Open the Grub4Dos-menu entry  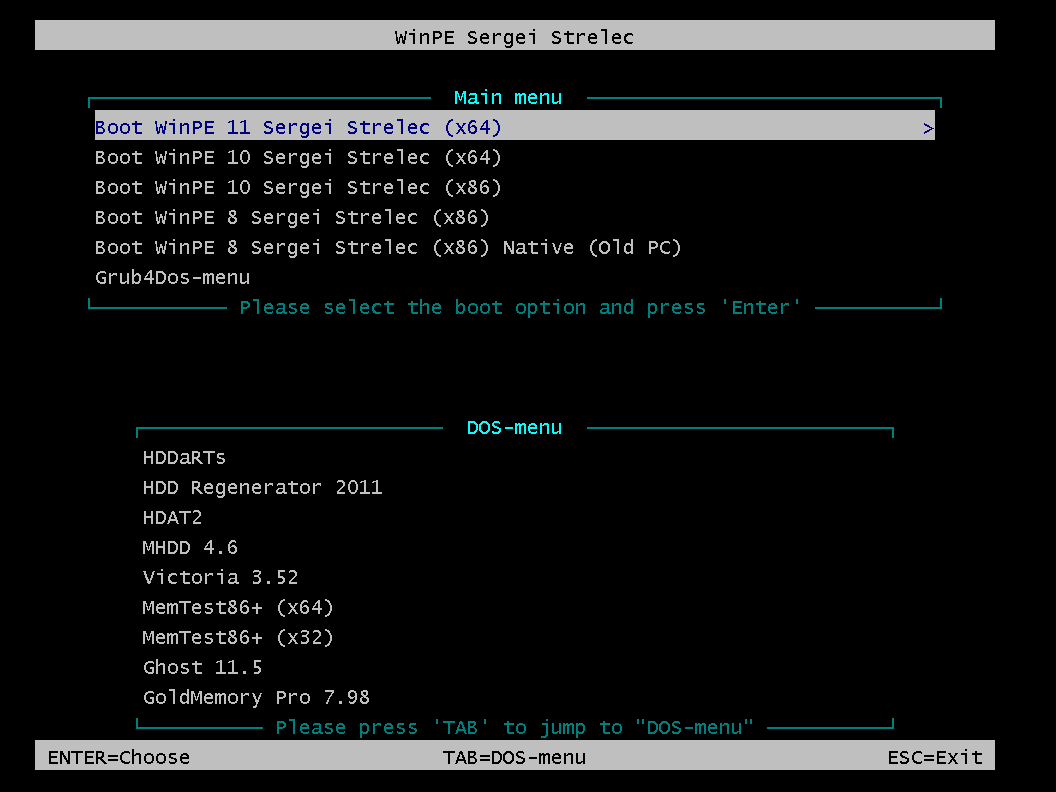tap(172, 277)
